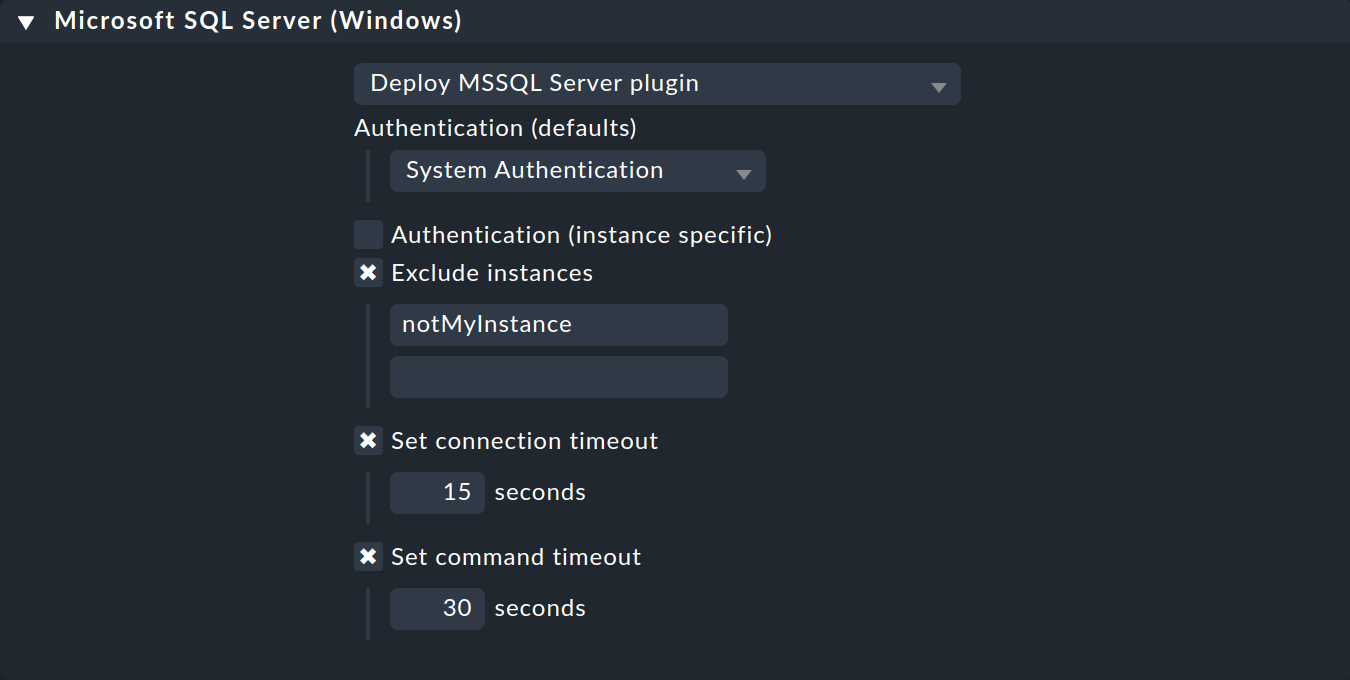Click the Authentication (defaults) label
This screenshot has height=680, width=1350.
pyautogui.click(x=495, y=128)
